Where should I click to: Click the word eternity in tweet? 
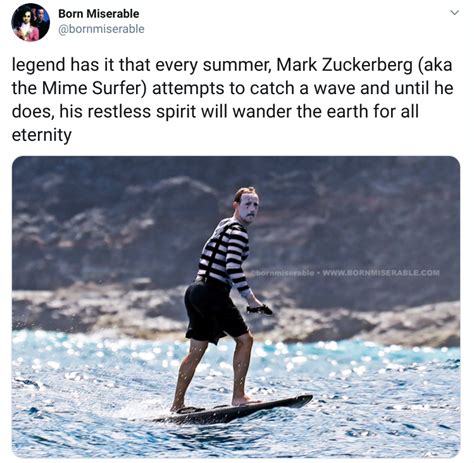pyautogui.click(x=42, y=135)
